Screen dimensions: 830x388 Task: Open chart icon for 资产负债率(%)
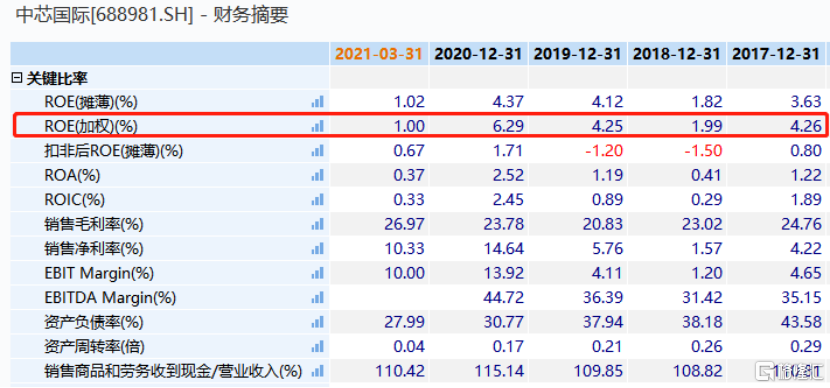(317, 322)
